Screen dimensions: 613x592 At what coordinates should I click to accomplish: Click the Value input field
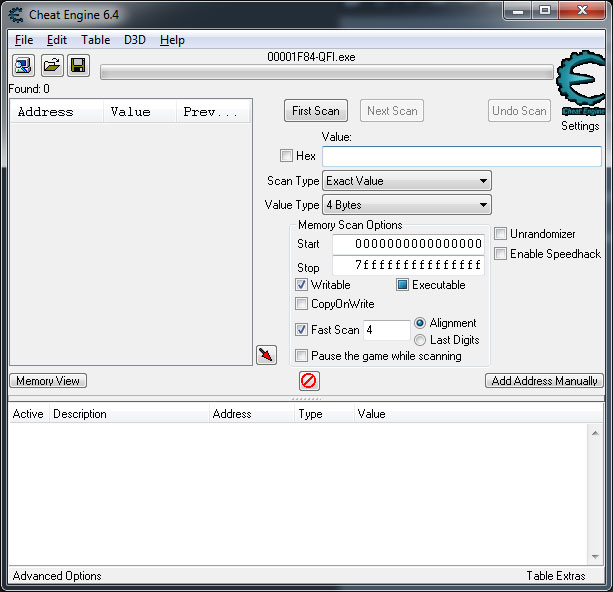coord(462,156)
